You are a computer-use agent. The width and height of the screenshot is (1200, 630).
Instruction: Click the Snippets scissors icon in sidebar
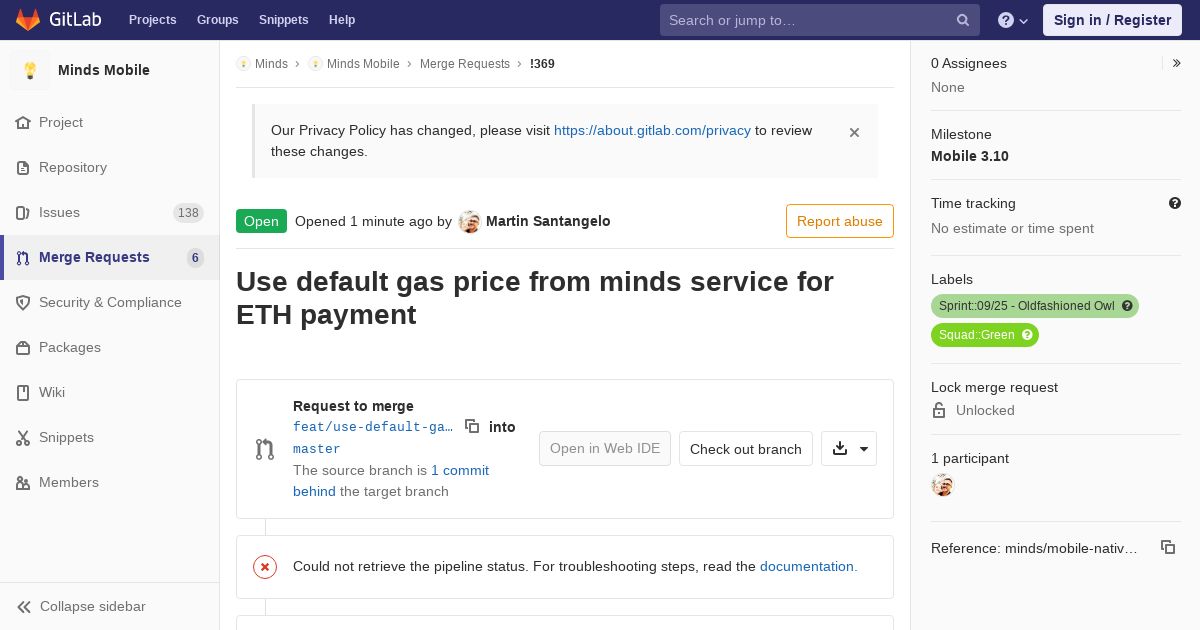tap(23, 437)
